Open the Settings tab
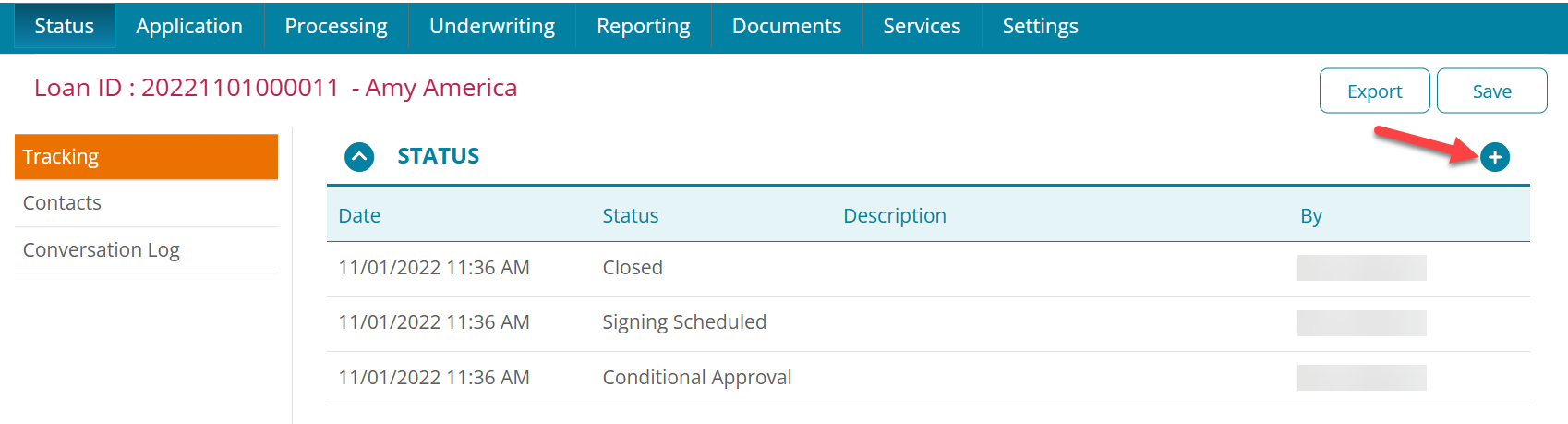Screen dimensions: 1568x424 point(1041,26)
